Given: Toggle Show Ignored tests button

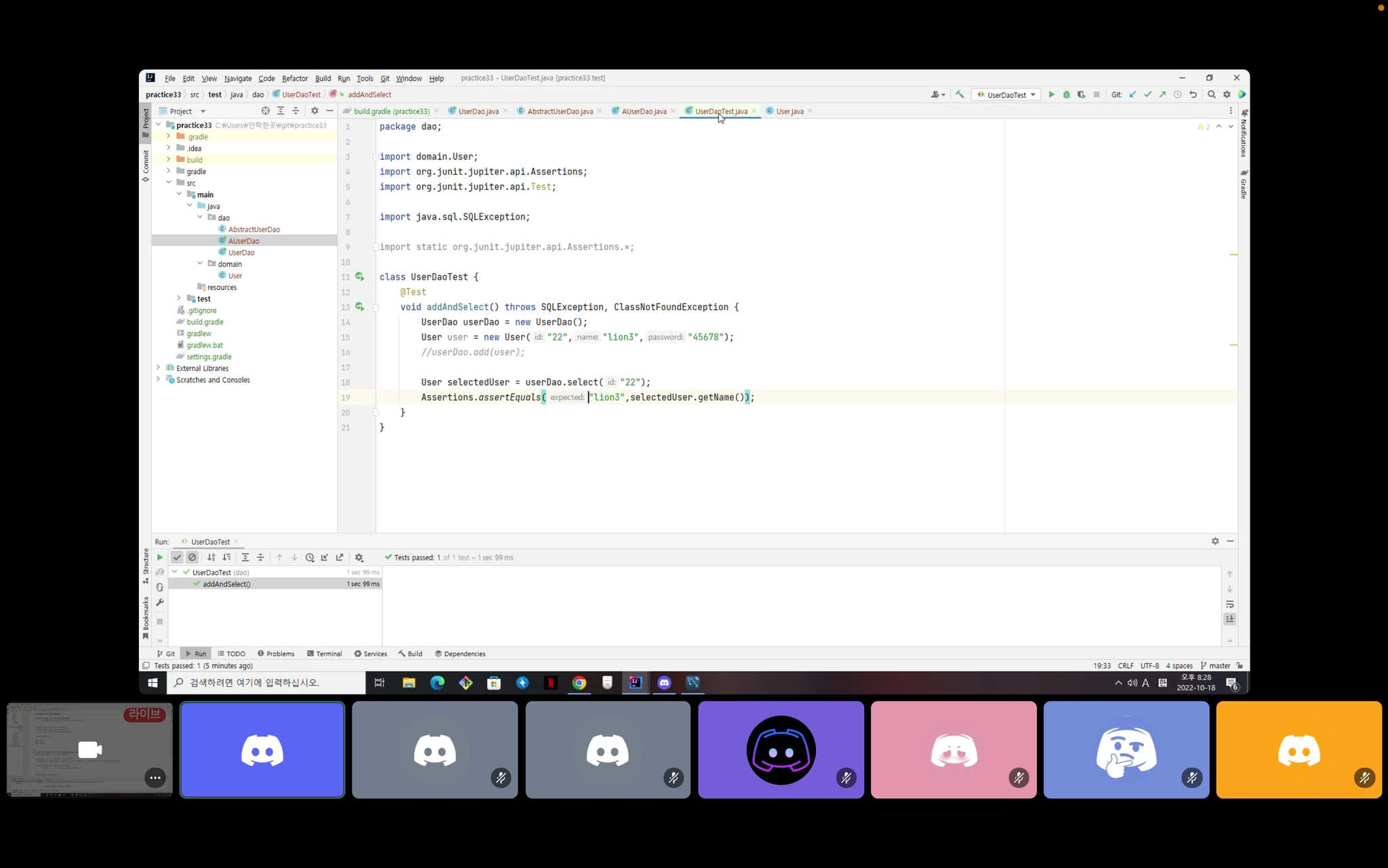Looking at the screenshot, I should click(192, 557).
